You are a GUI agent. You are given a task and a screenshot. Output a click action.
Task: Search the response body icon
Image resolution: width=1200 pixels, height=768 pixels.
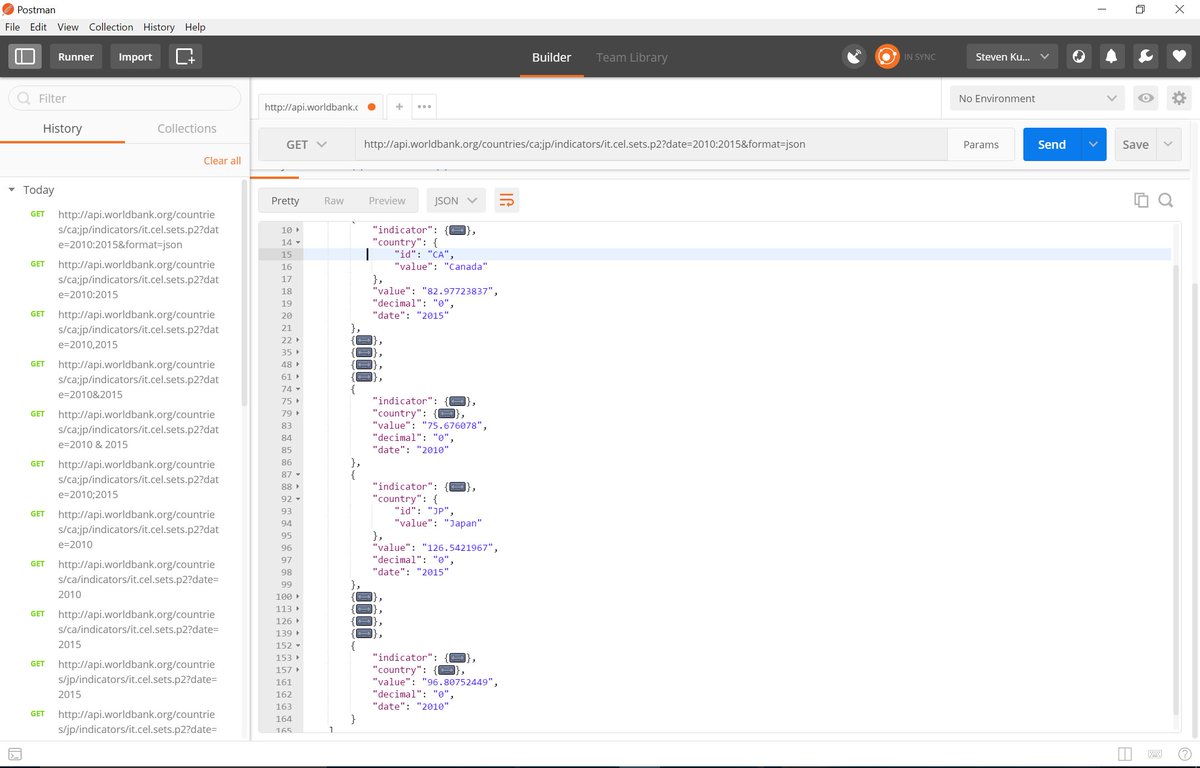tap(1165, 200)
